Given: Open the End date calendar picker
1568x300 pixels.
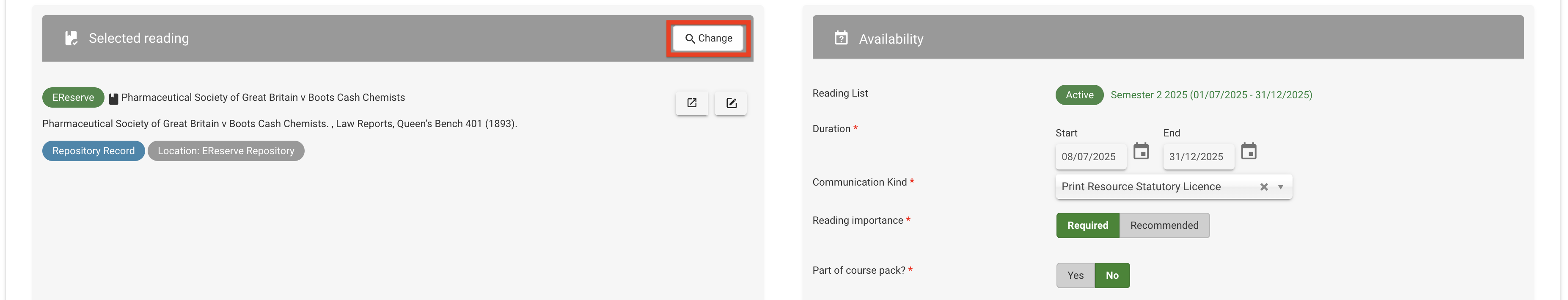Looking at the screenshot, I should (1249, 151).
